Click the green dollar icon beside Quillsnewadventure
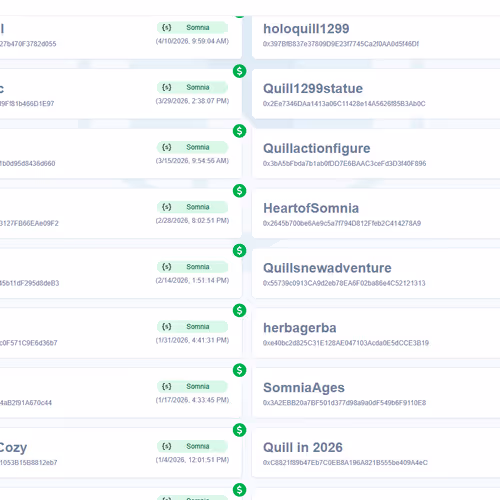This screenshot has height=500, width=500. tap(239, 251)
